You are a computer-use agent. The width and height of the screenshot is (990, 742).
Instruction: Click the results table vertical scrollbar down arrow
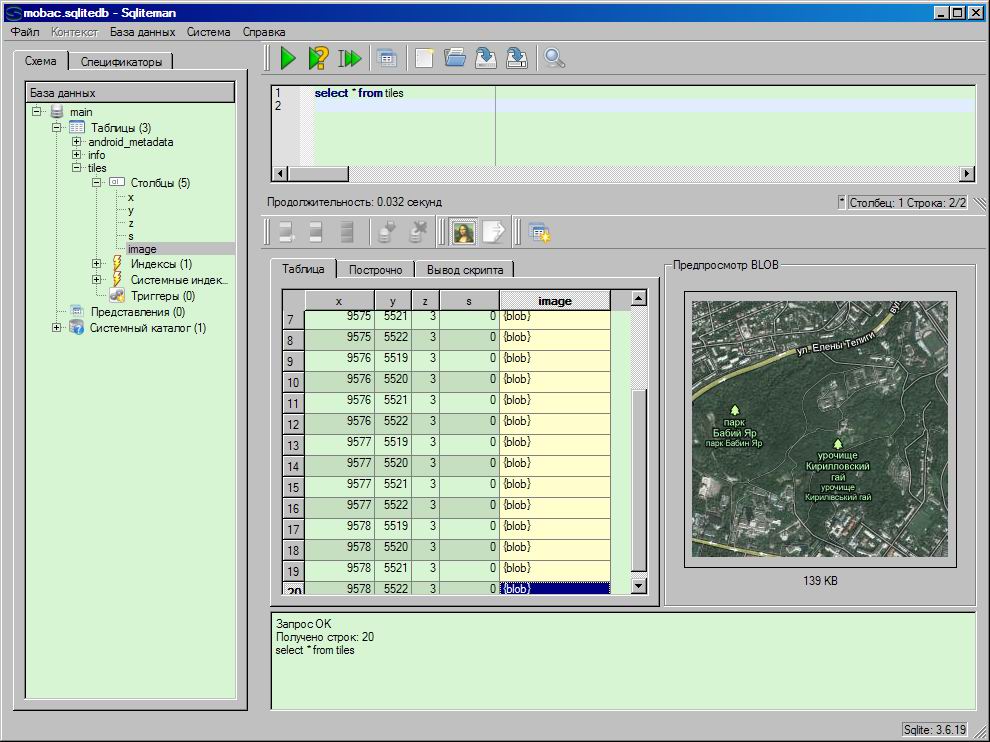638,585
